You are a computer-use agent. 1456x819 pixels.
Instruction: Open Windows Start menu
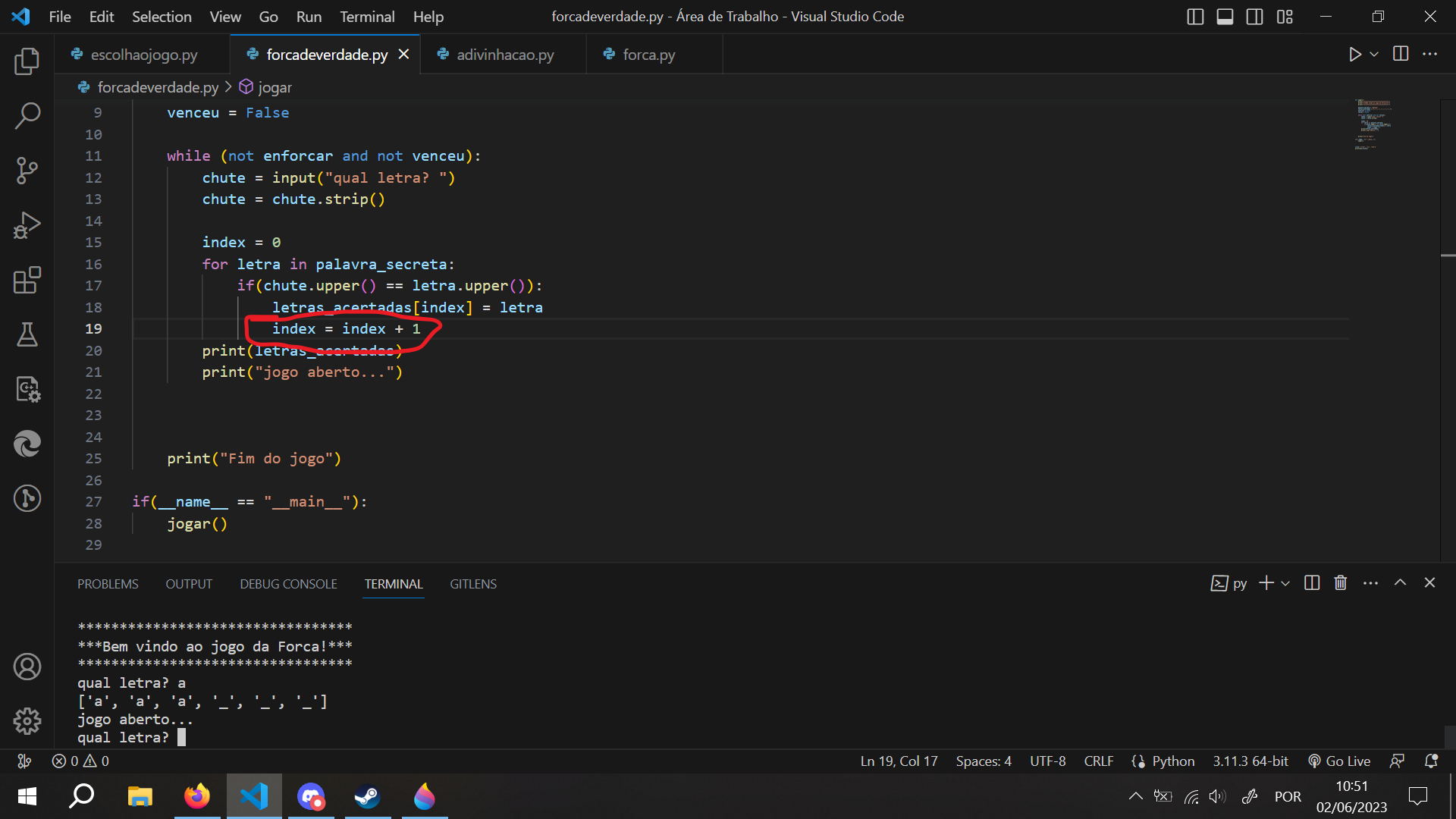coord(27,796)
